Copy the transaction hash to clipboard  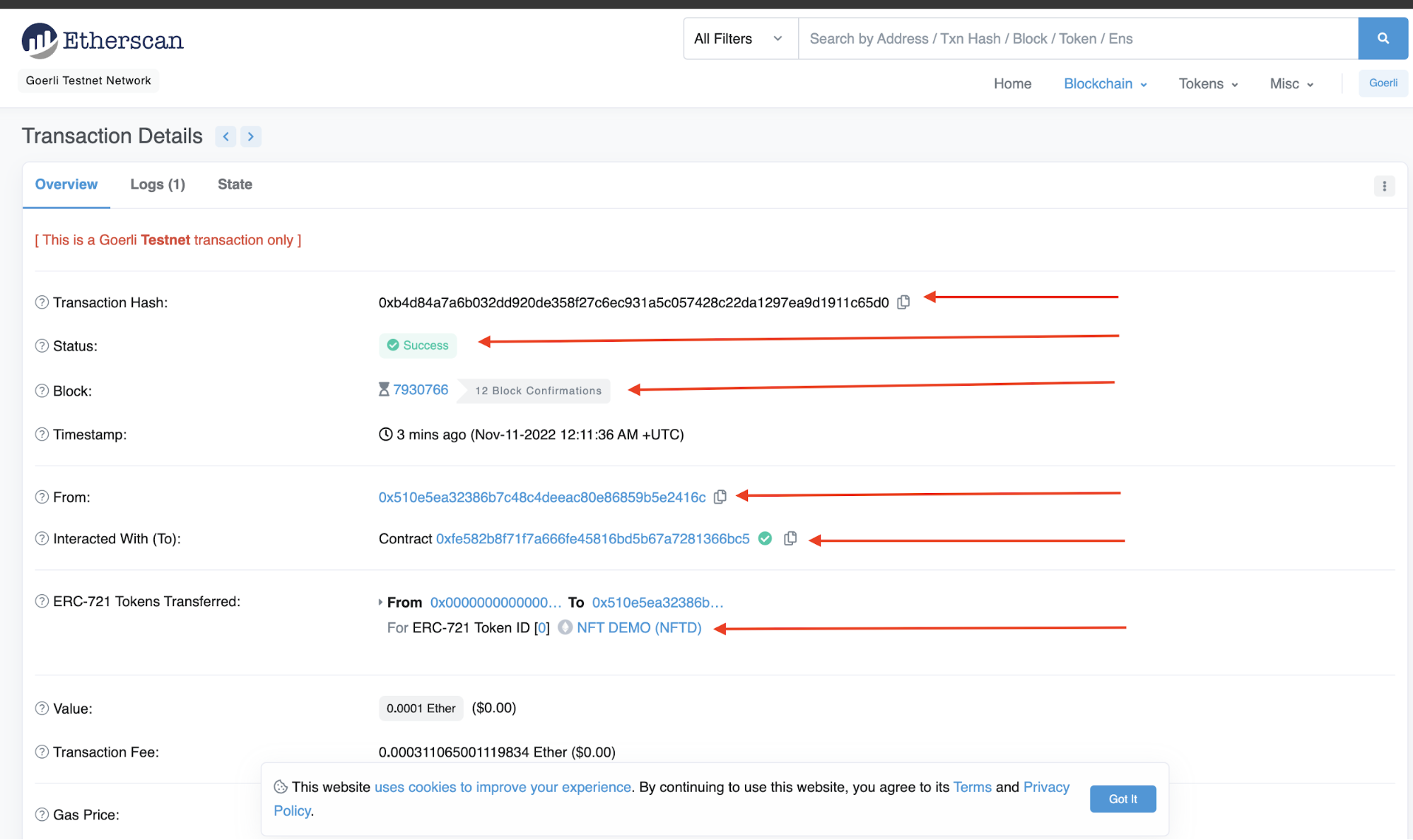(903, 302)
